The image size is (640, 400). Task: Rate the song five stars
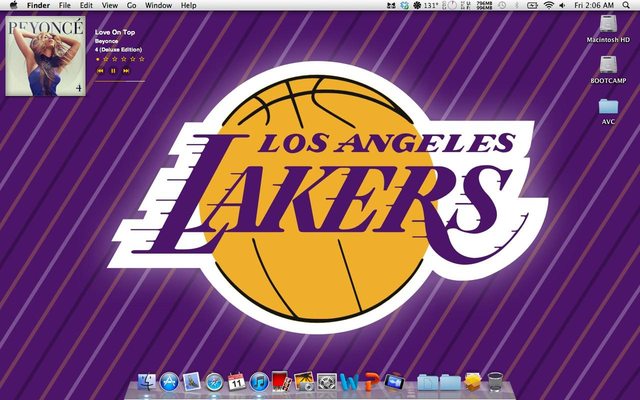(142, 59)
